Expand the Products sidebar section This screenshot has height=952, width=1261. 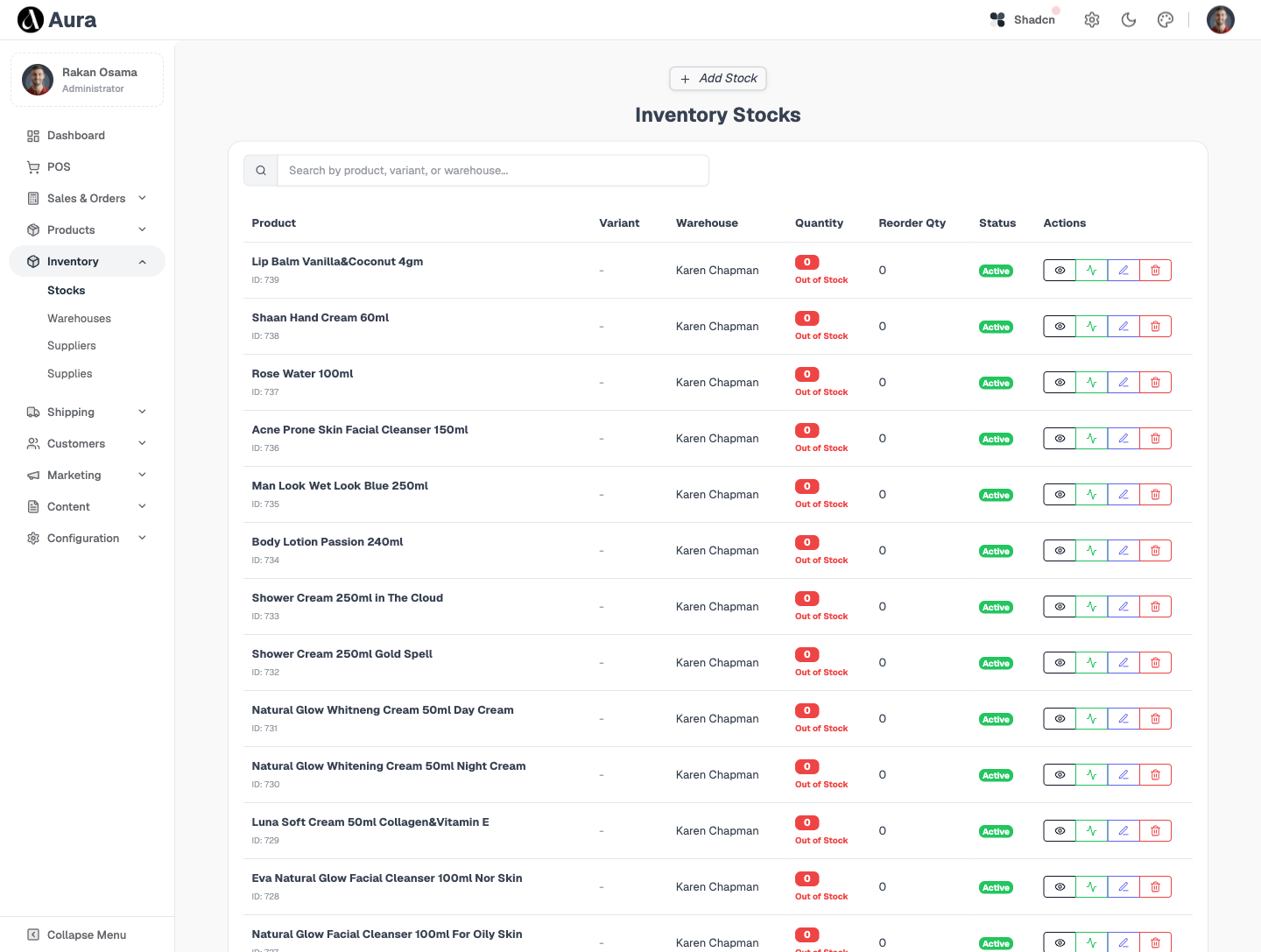tap(87, 230)
